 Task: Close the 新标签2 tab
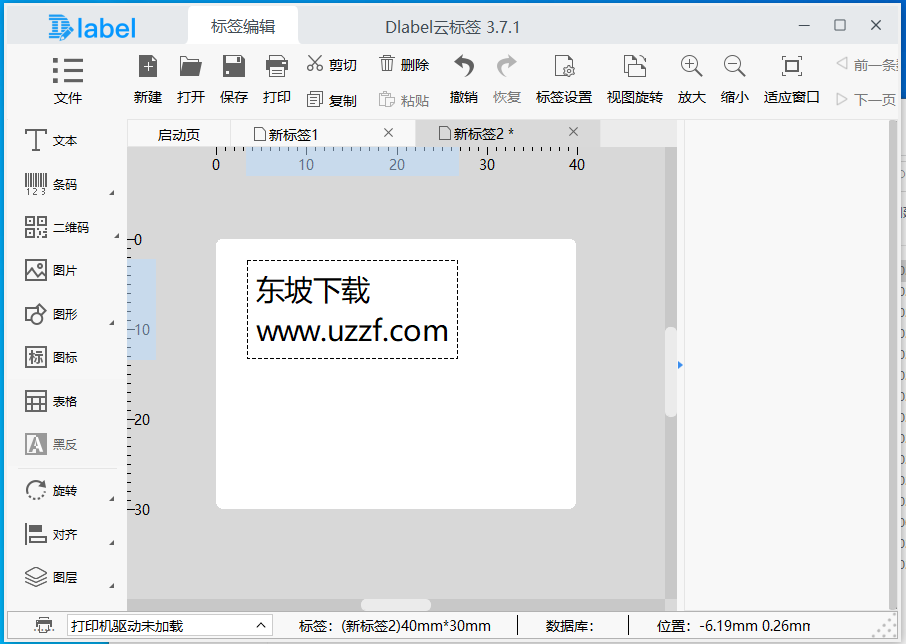(573, 132)
